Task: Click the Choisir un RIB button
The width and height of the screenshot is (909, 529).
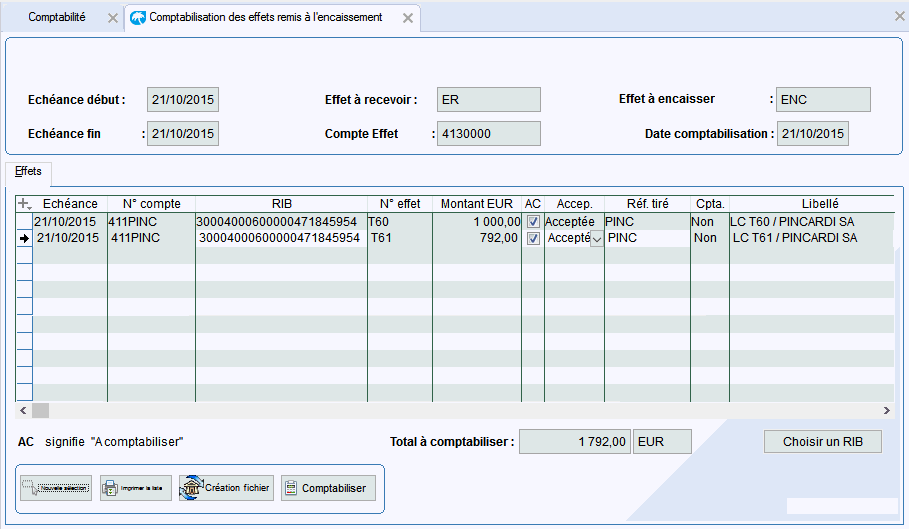Action: (x=823, y=442)
